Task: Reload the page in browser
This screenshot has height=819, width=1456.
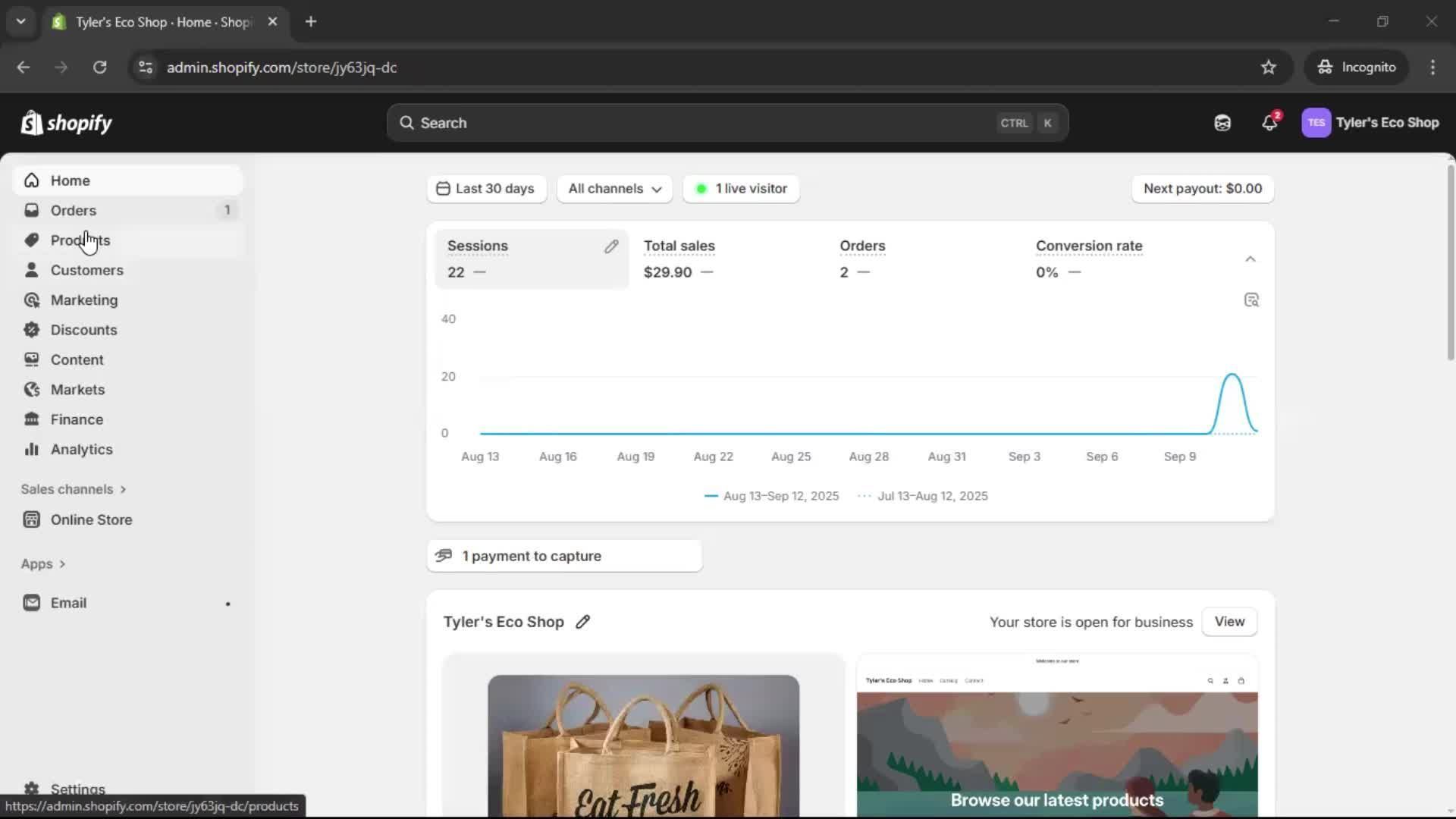Action: [x=99, y=67]
